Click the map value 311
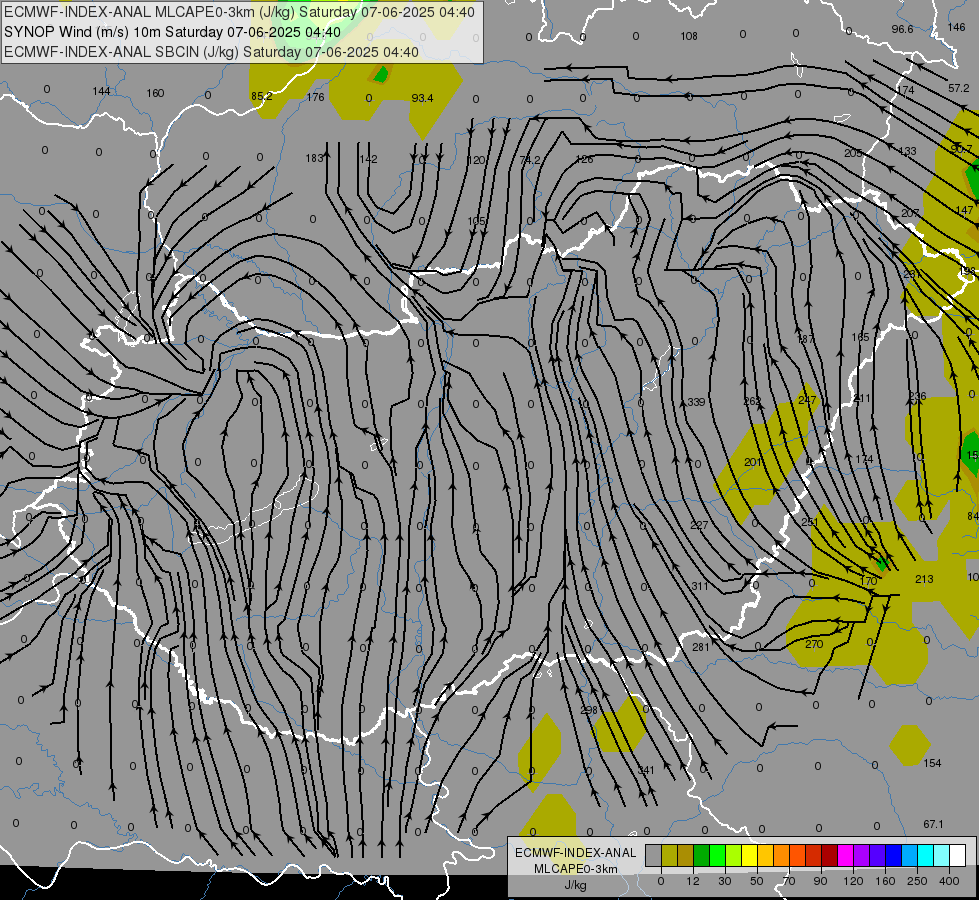 point(700,586)
